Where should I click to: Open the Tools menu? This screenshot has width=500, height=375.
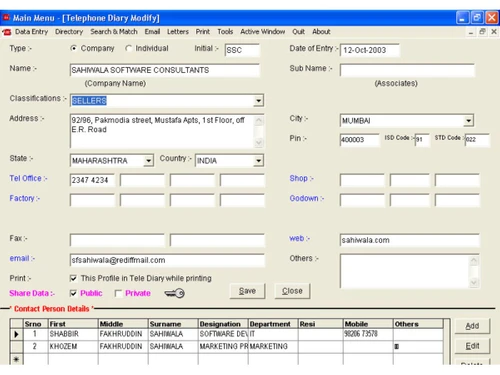(x=225, y=32)
